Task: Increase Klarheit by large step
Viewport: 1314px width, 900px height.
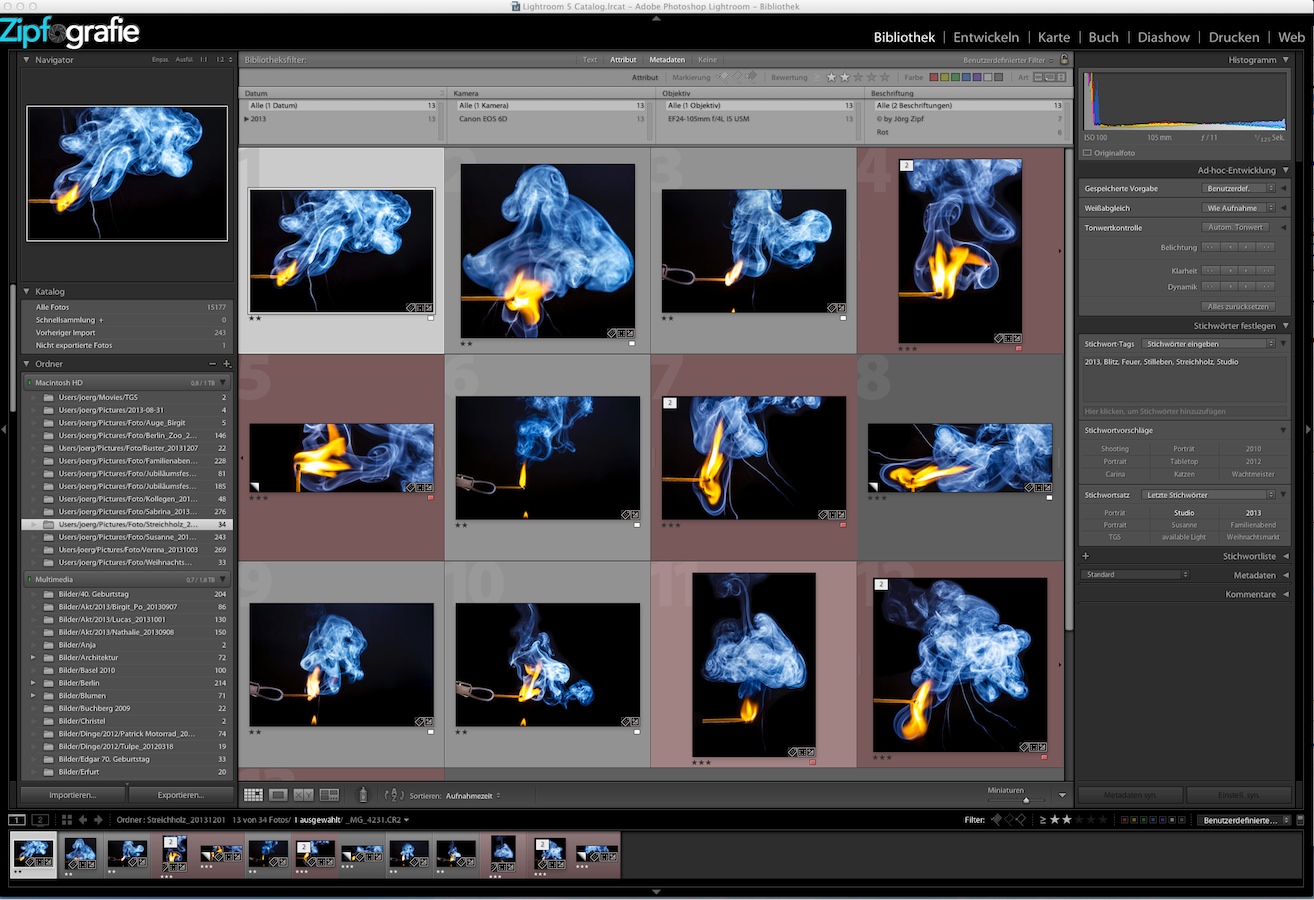Action: tap(1266, 271)
